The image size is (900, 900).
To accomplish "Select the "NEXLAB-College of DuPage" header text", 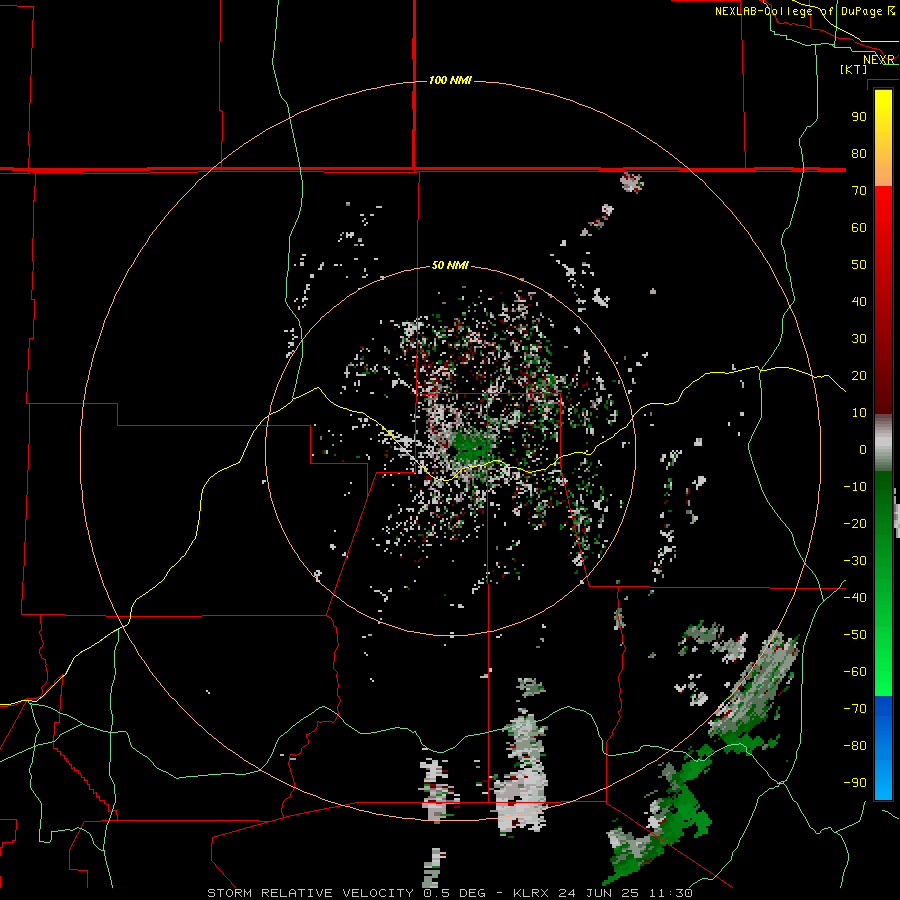I will (x=800, y=11).
